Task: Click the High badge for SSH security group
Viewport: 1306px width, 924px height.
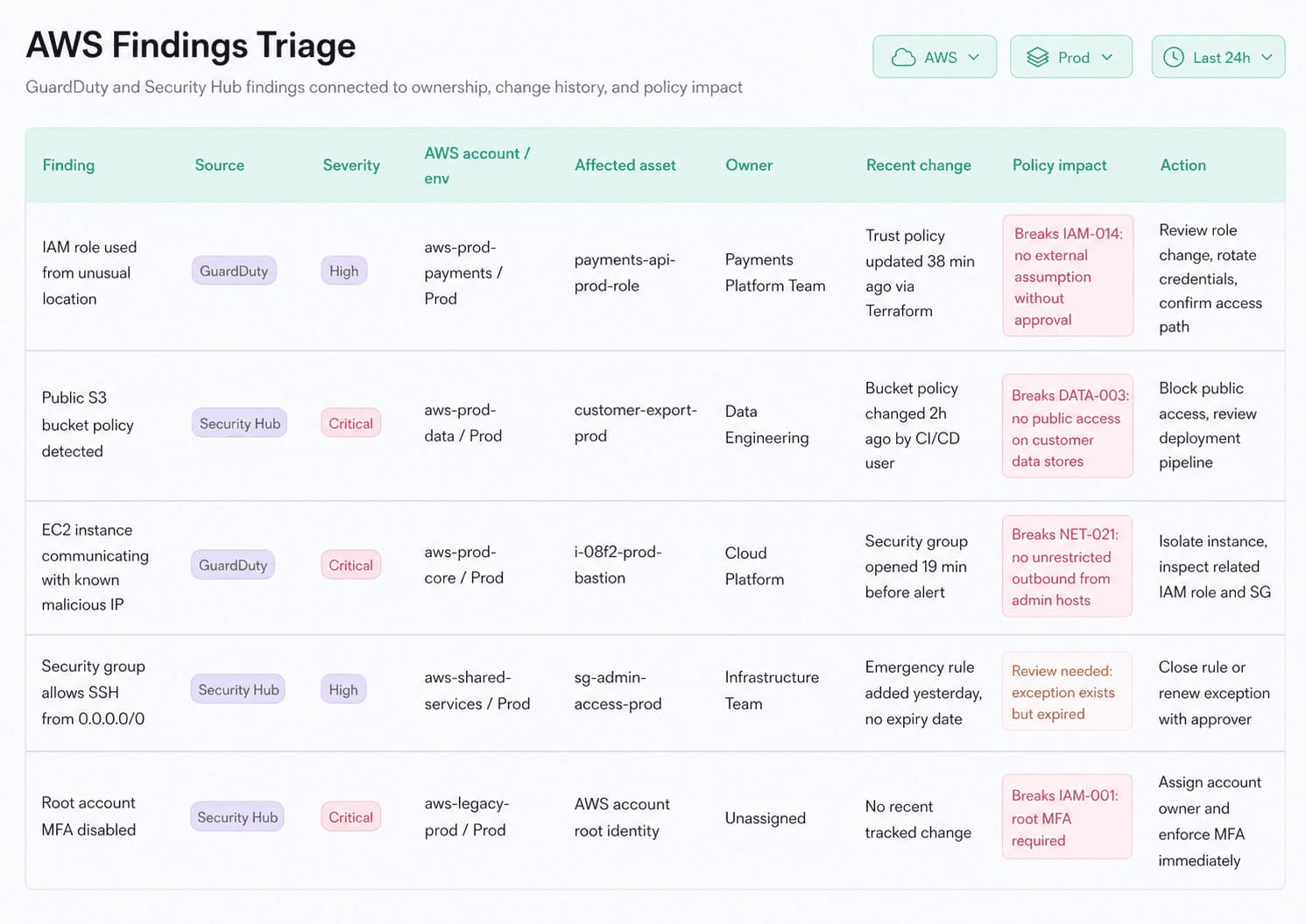Action: point(343,690)
